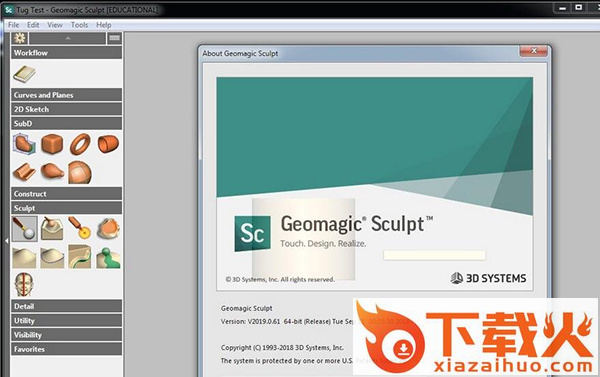Click the Copyright (C) 1993-2018 3D Systems text
Screen dimensions: 600x377
tap(282, 348)
